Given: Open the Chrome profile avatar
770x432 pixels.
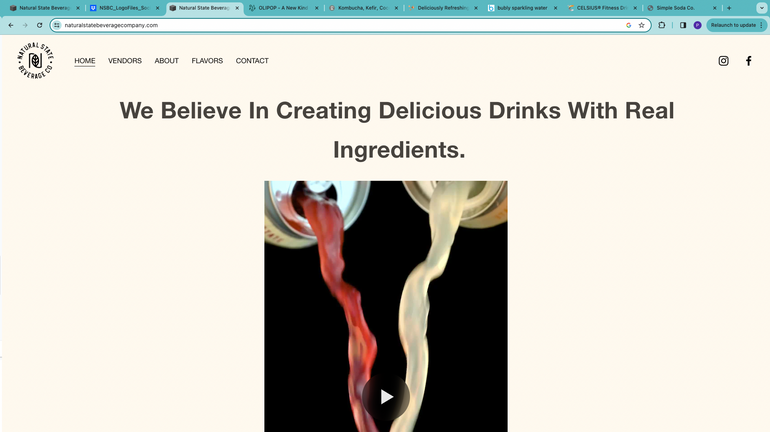Looking at the screenshot, I should click(697, 25).
